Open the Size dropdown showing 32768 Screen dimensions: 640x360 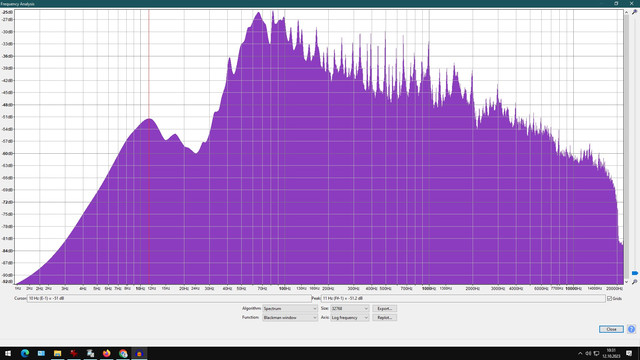350,309
